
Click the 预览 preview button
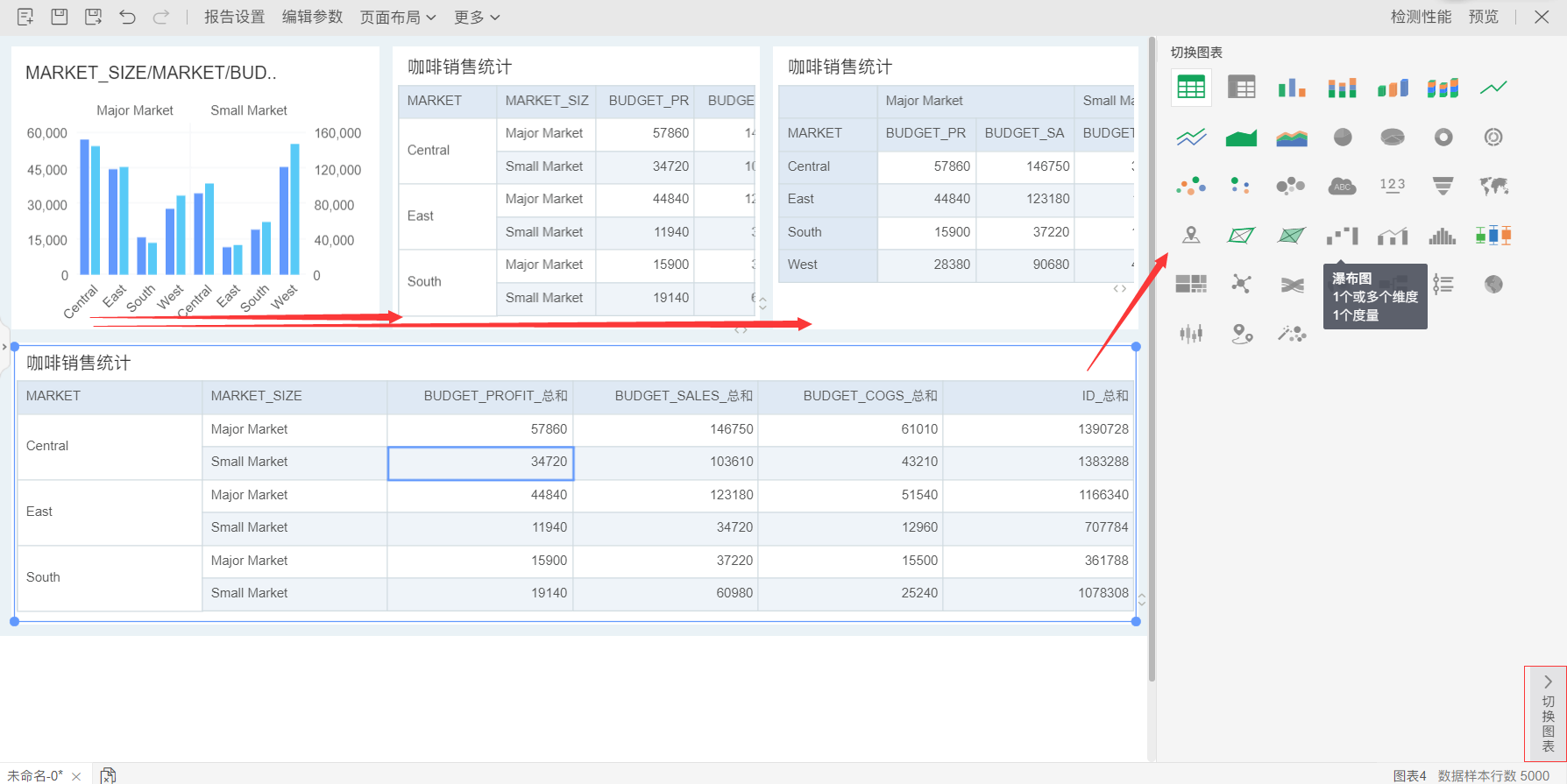(x=1483, y=18)
